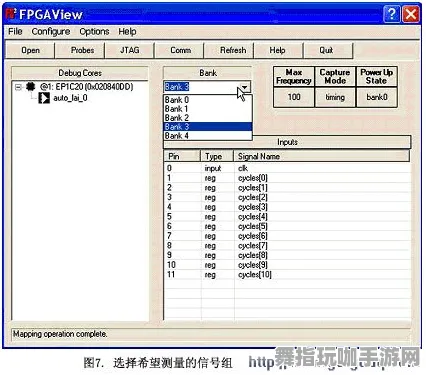Open the Options menu
The width and height of the screenshot is (426, 375).
(94, 32)
